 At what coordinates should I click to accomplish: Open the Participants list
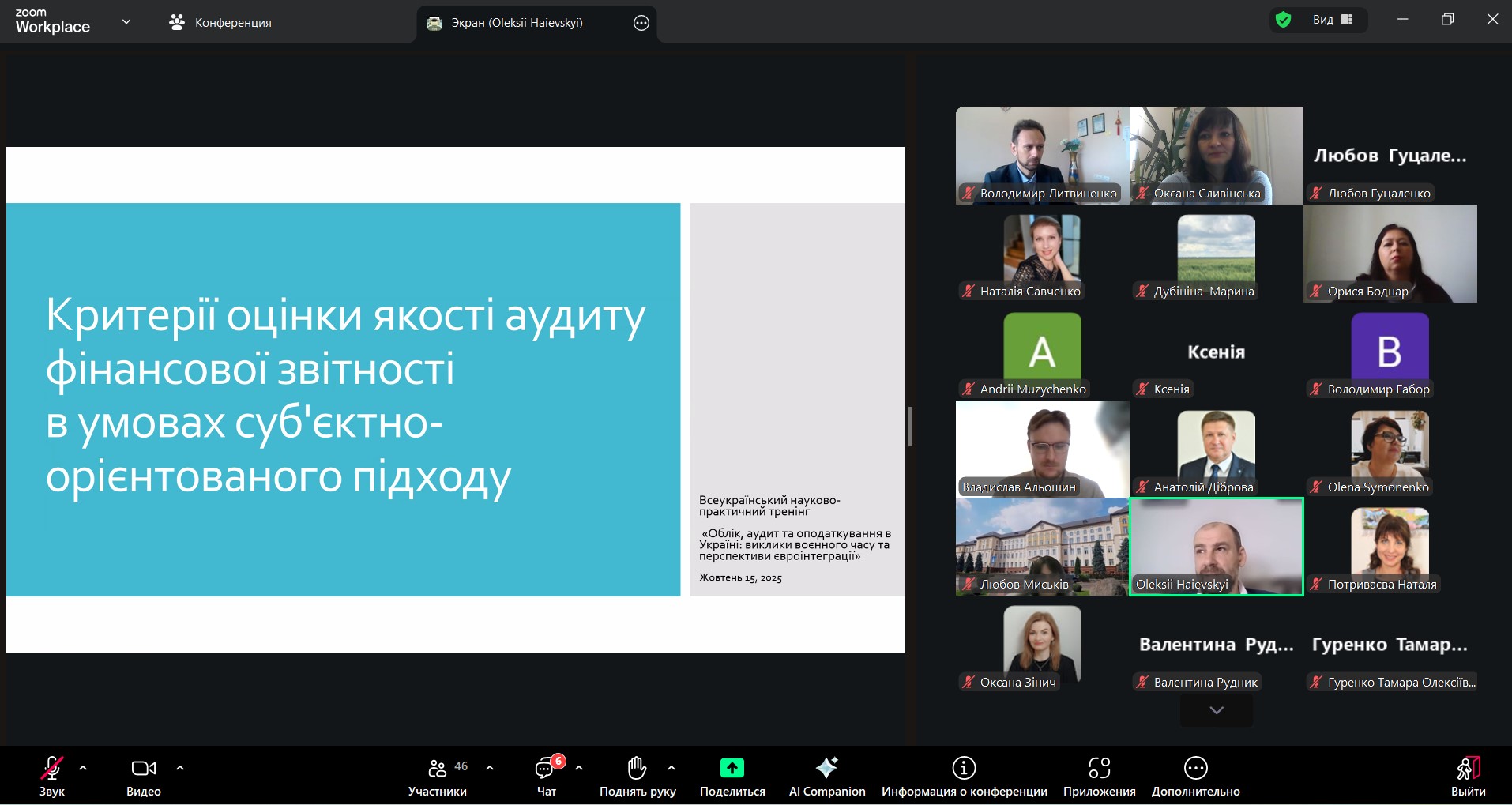pos(438,768)
